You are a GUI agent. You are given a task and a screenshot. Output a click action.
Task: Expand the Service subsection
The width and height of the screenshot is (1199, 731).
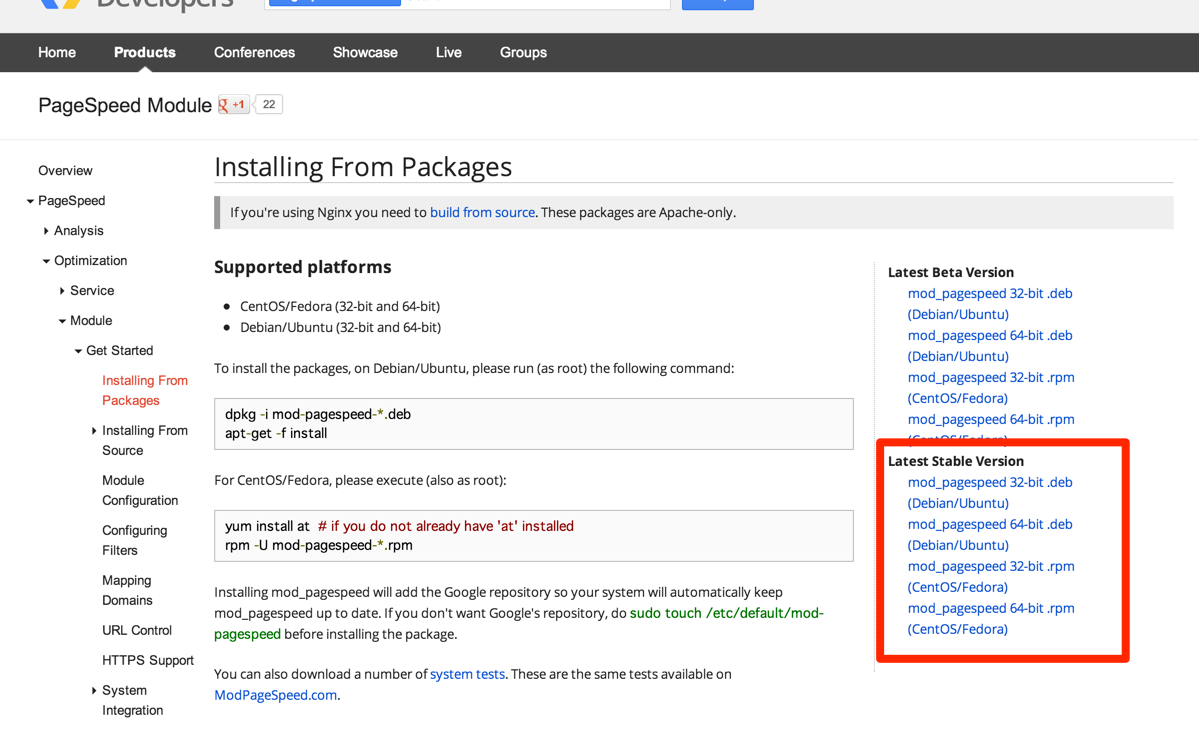click(x=62, y=290)
